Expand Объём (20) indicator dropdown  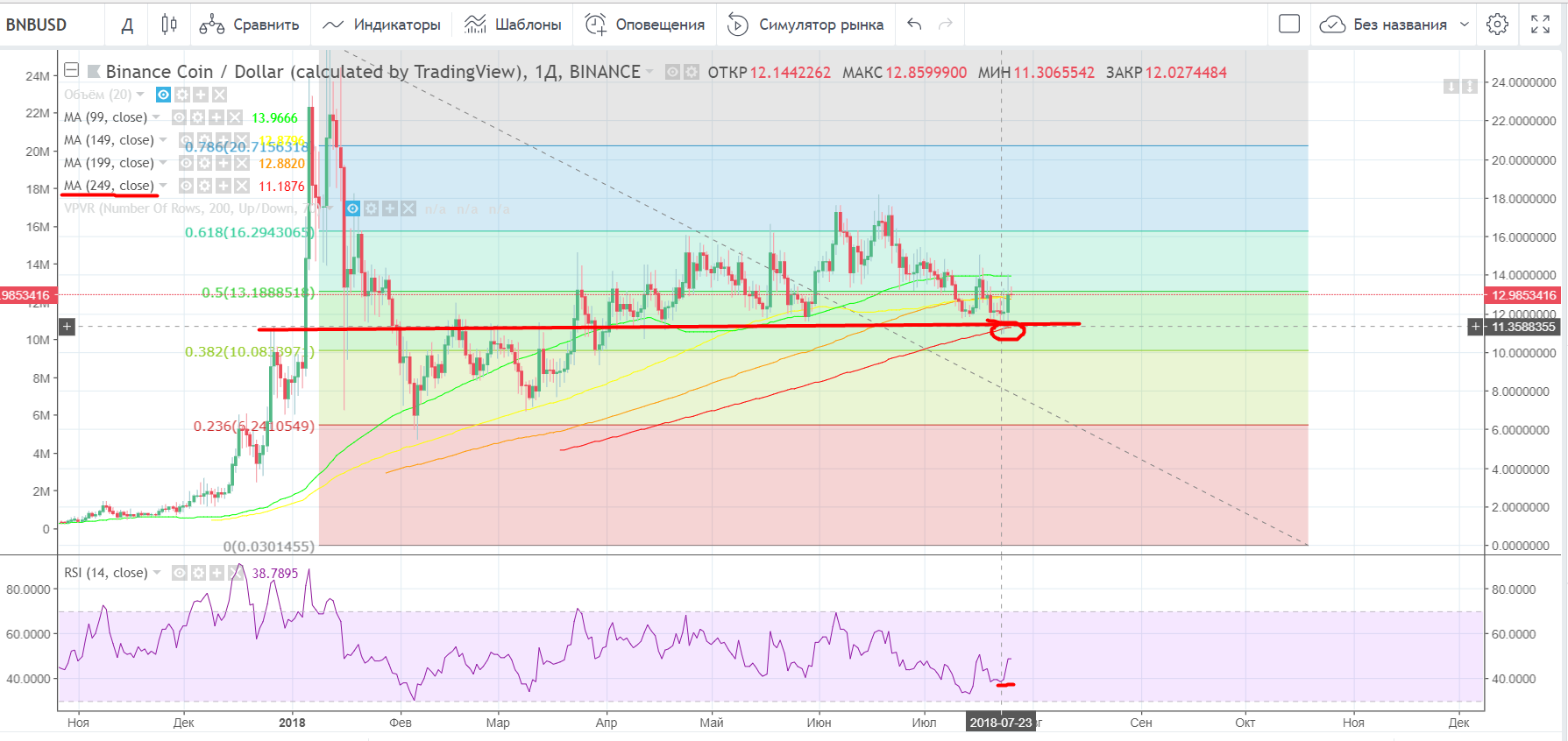pos(140,95)
